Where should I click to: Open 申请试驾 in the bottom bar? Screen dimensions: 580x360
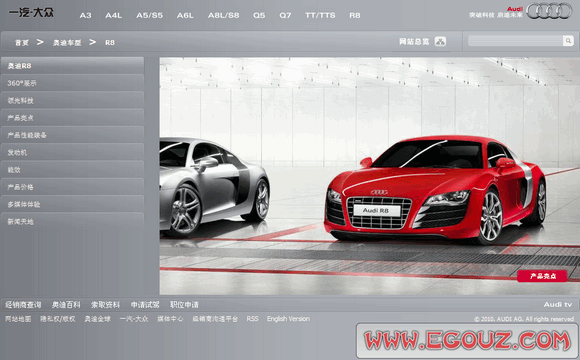[145, 305]
